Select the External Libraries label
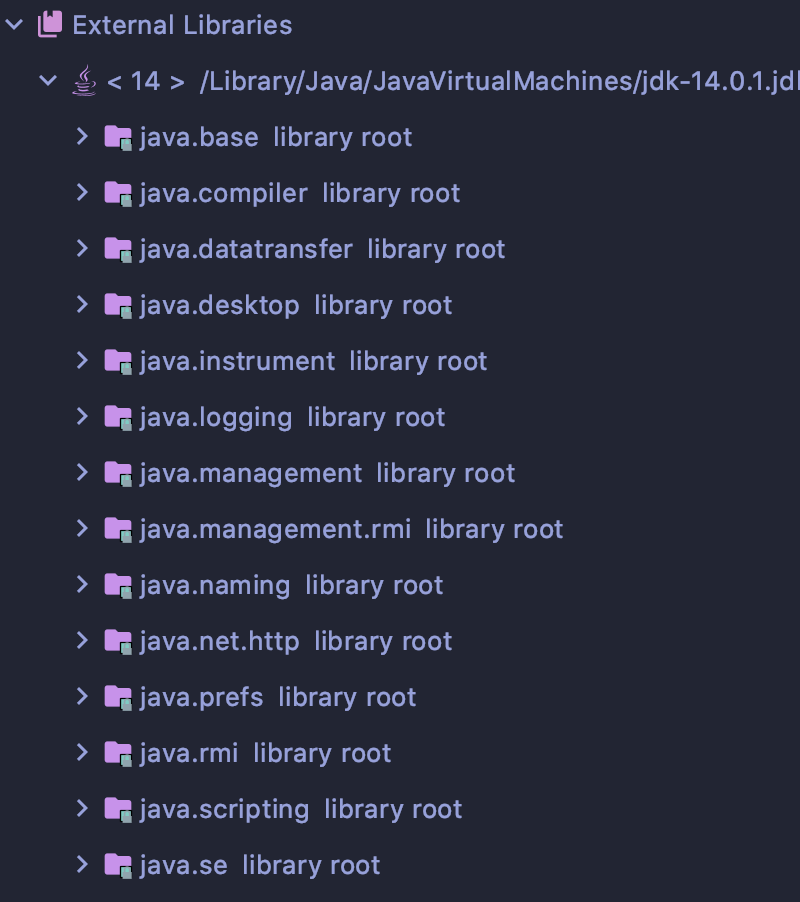Viewport: 800px width, 902px height. (182, 25)
